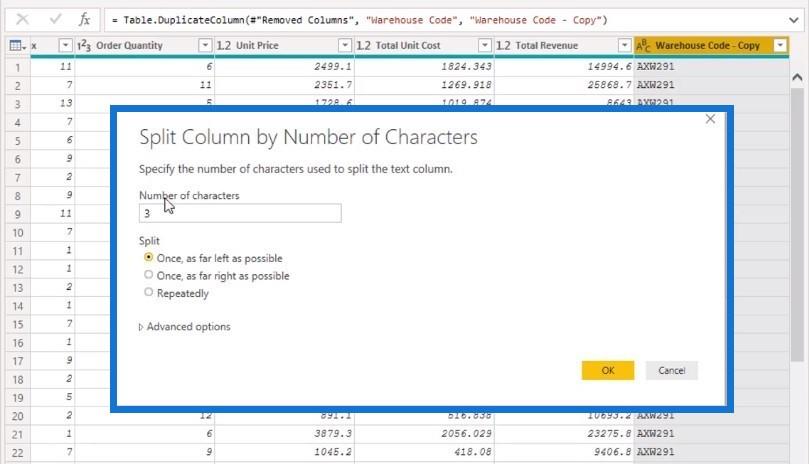Click Cancel in split dialog
Viewport: 809px width, 464px height.
pos(672,371)
